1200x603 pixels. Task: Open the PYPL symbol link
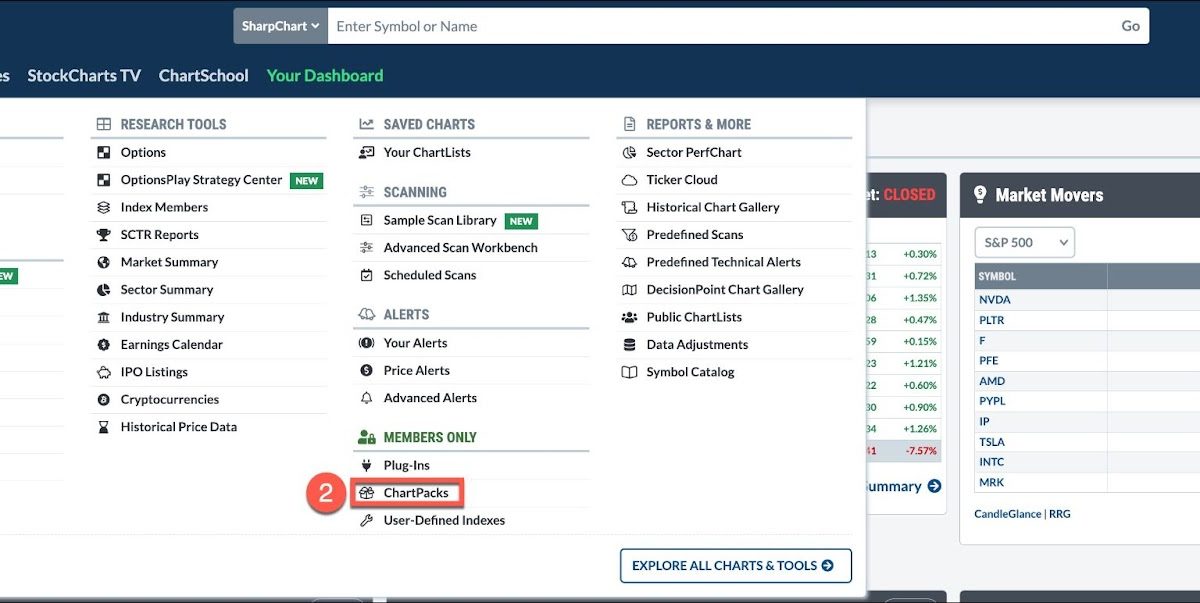[992, 401]
